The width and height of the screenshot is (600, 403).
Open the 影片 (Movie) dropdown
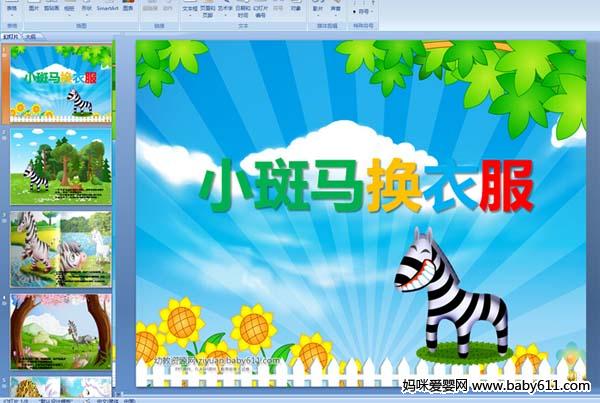tap(317, 10)
